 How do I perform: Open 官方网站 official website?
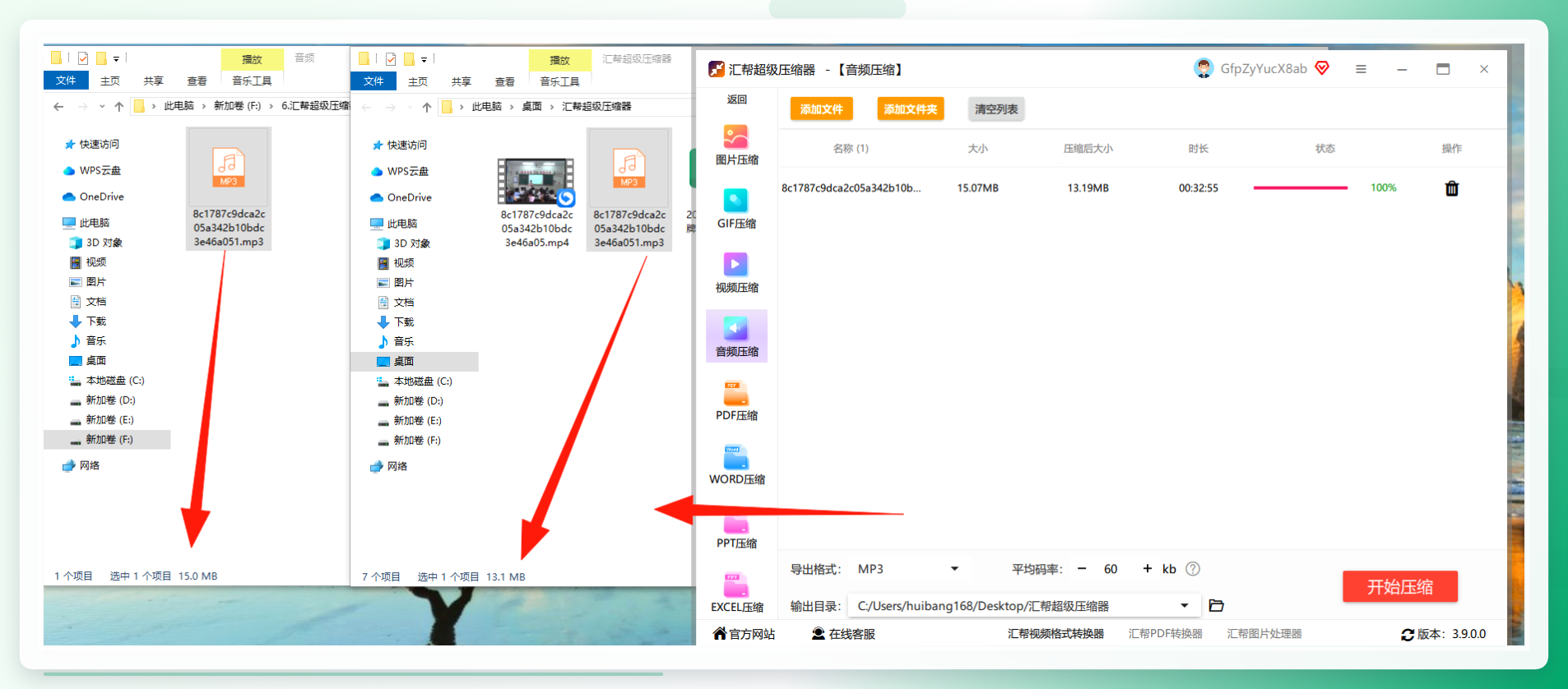[744, 634]
